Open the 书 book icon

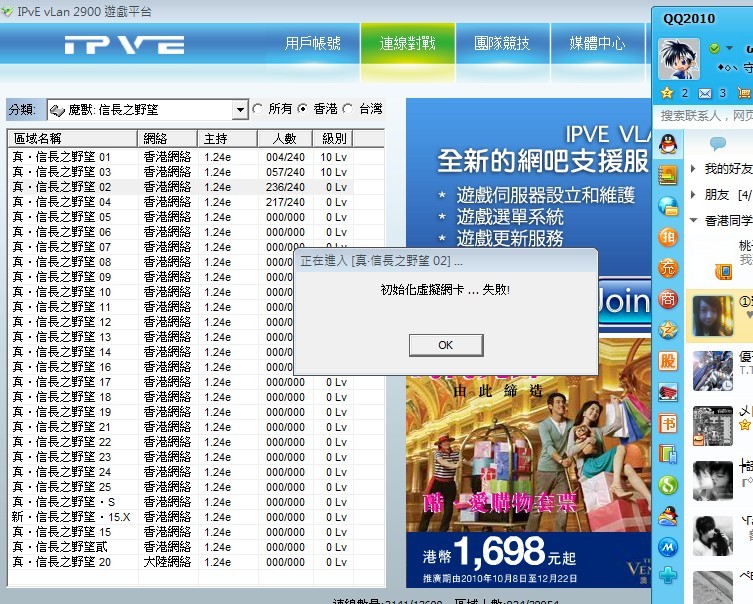coord(668,423)
